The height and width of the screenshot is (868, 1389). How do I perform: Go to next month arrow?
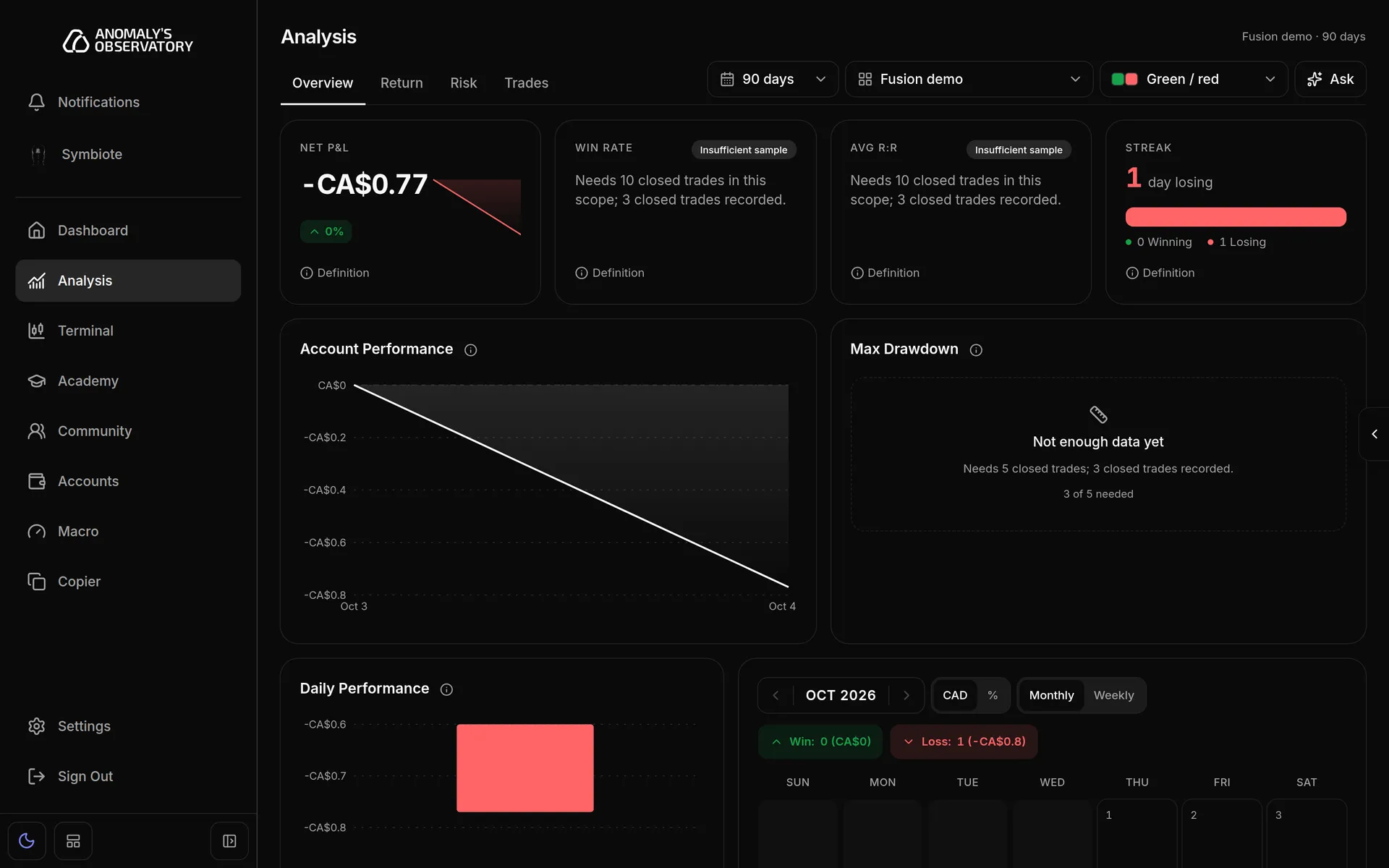pos(906,695)
